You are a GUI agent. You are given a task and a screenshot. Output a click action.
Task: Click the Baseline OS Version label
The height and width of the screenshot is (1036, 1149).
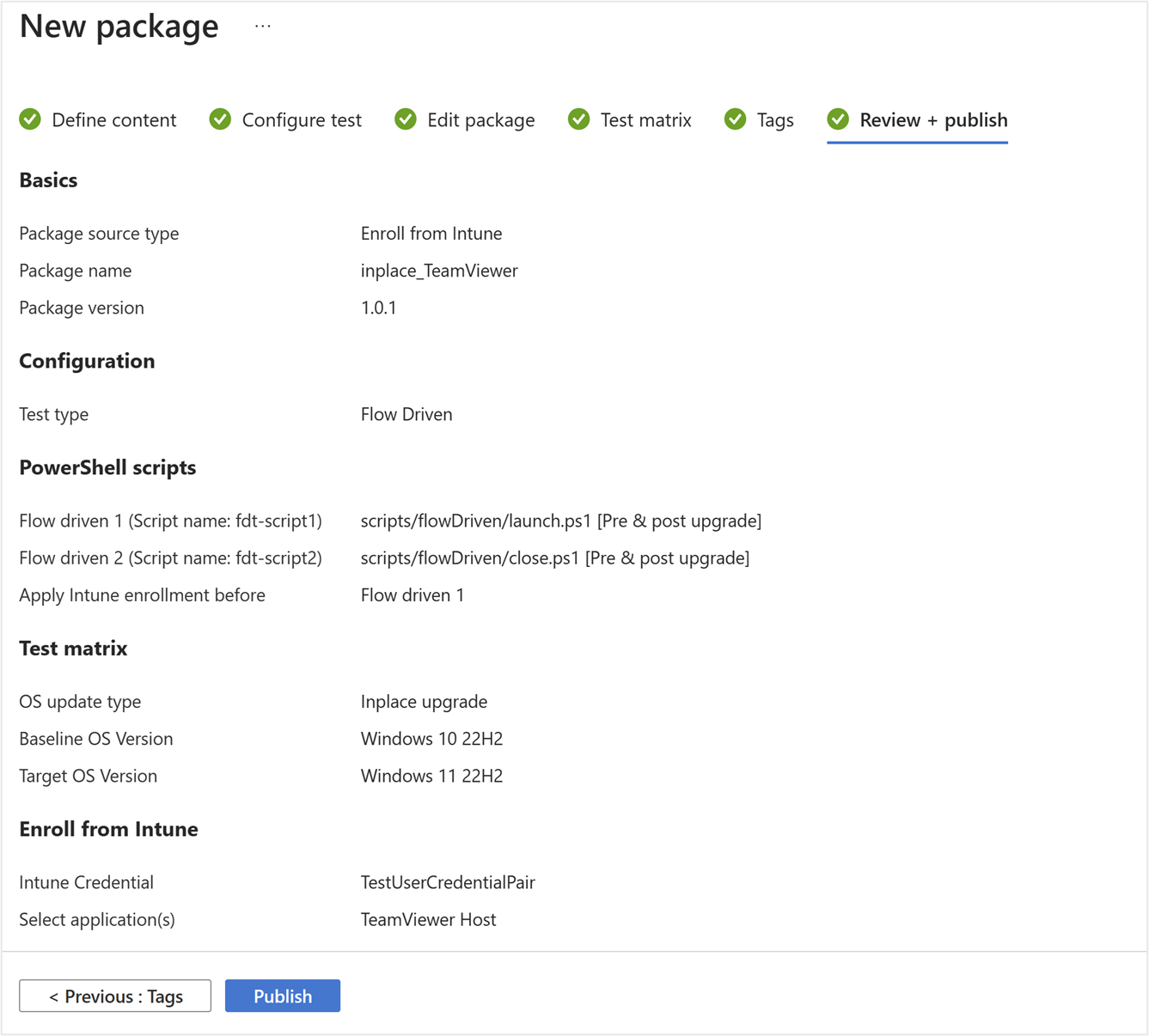coord(96,739)
